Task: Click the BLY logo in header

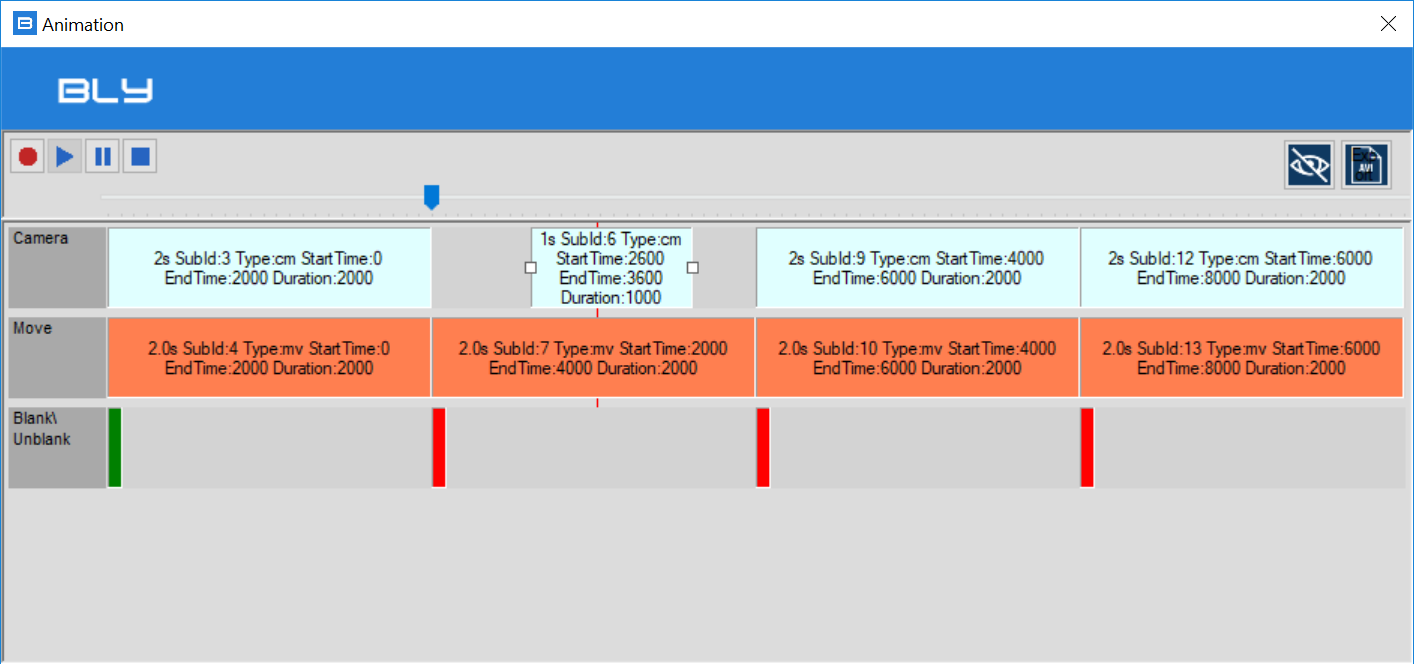Action: point(106,91)
